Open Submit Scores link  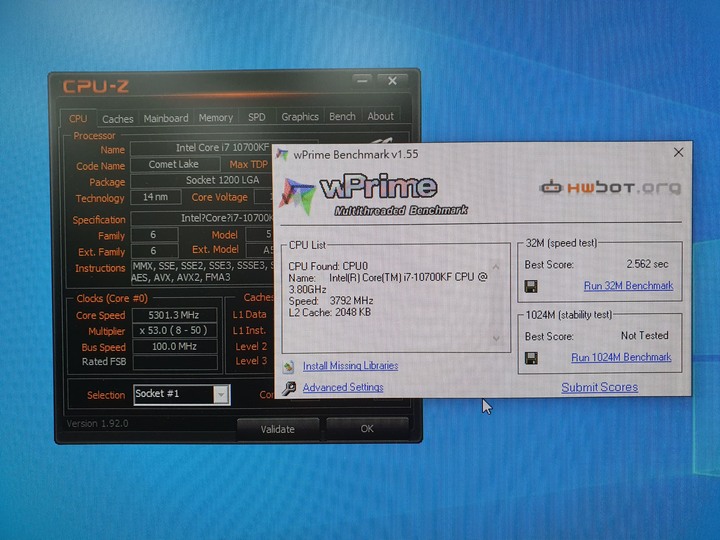click(x=599, y=387)
